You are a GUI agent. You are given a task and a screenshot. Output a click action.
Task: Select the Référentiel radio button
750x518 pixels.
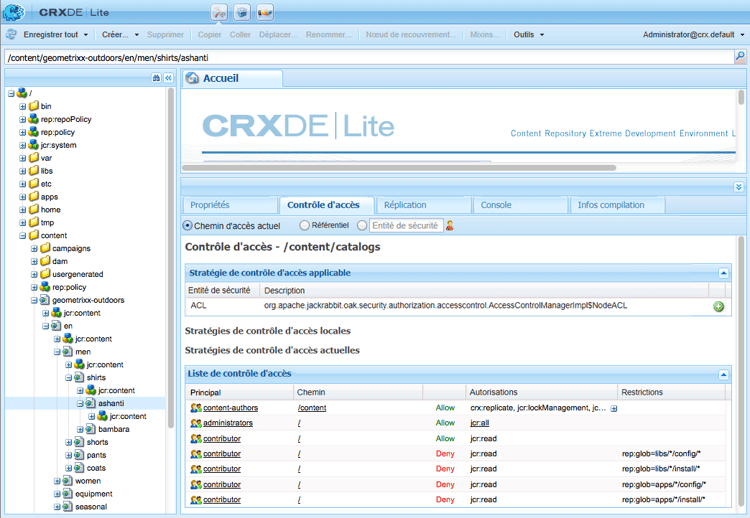pyautogui.click(x=304, y=225)
